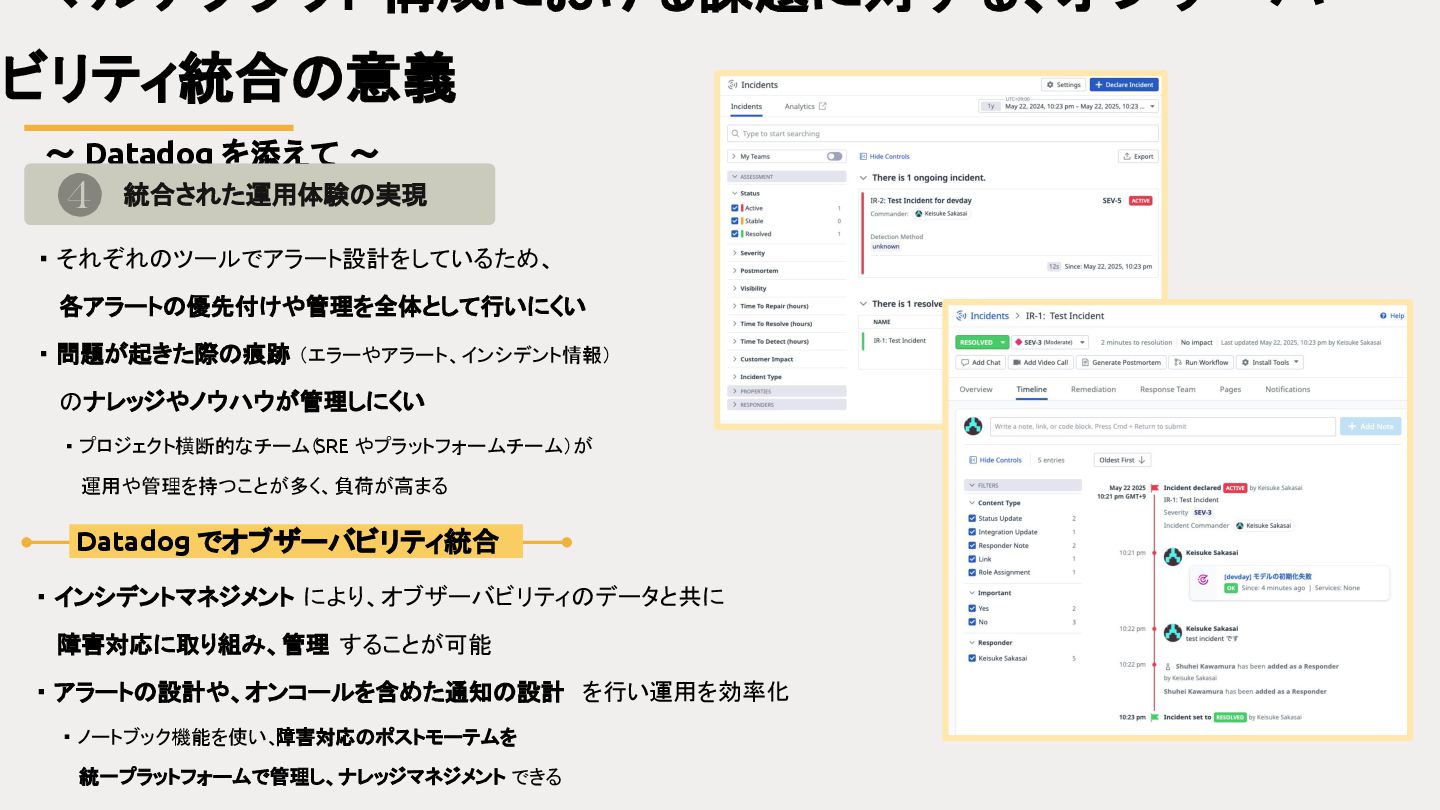Open external link icon beside Analytics tab
The width and height of the screenshot is (1440, 810).
pyautogui.click(x=823, y=106)
